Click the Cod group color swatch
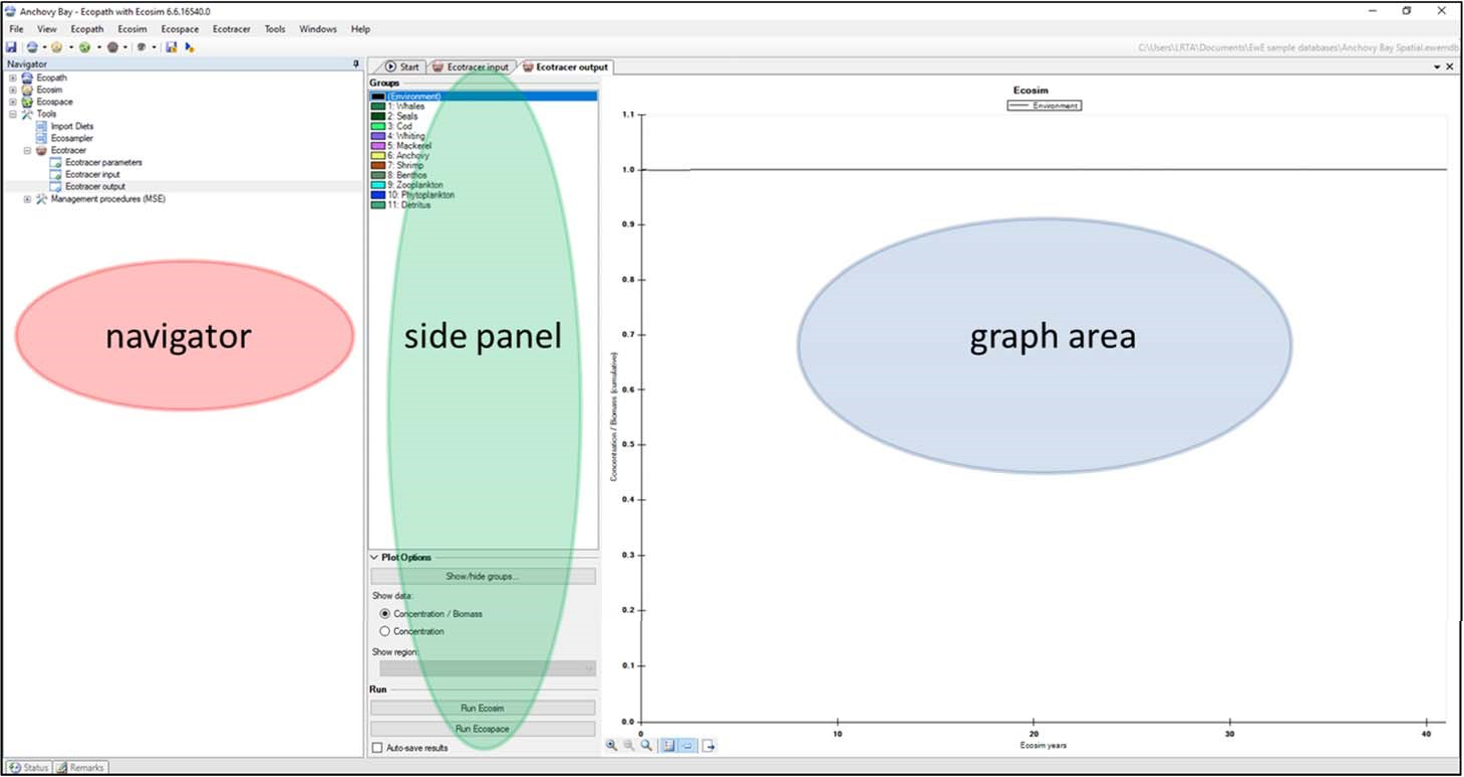1464x777 pixels. click(378, 126)
